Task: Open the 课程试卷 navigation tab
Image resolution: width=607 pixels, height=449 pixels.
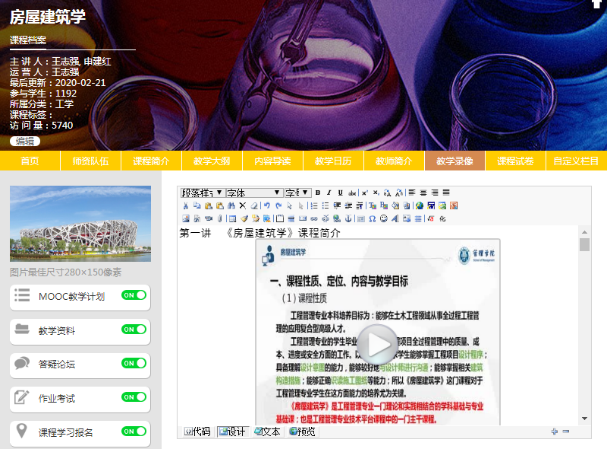Action: point(515,161)
